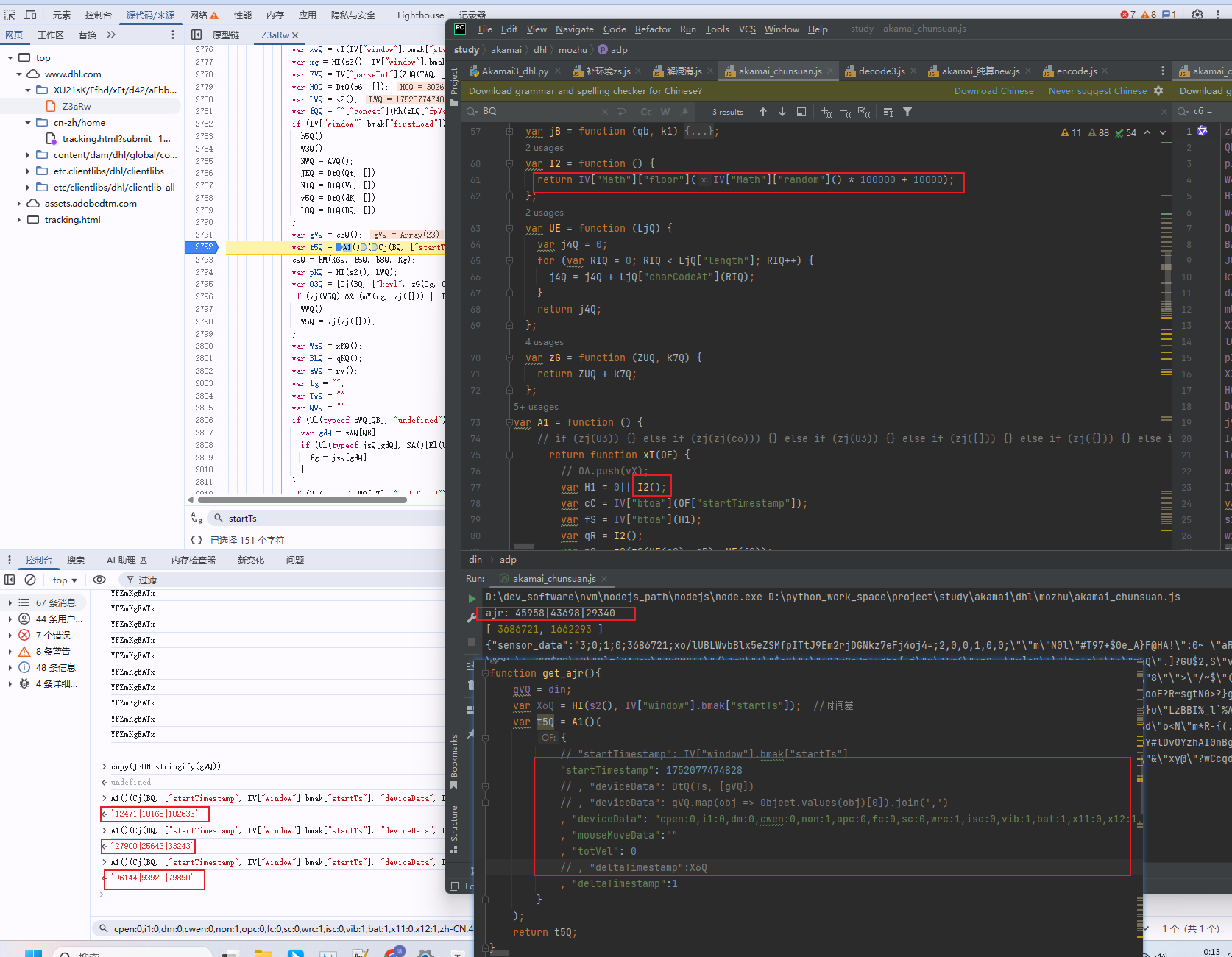
Task: Open PyCharm editor tabs overflow menu
Action: coord(1163,71)
